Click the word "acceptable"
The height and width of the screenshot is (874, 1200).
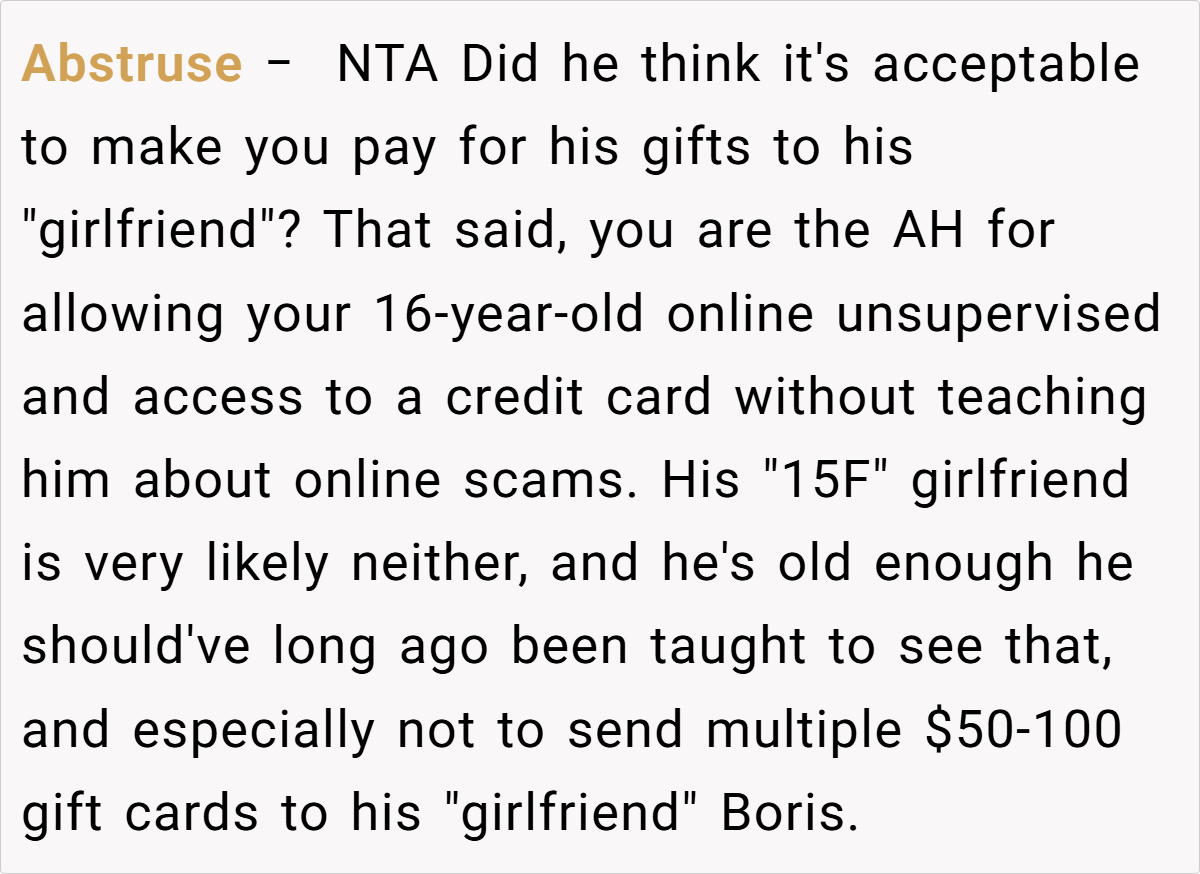pos(1006,65)
